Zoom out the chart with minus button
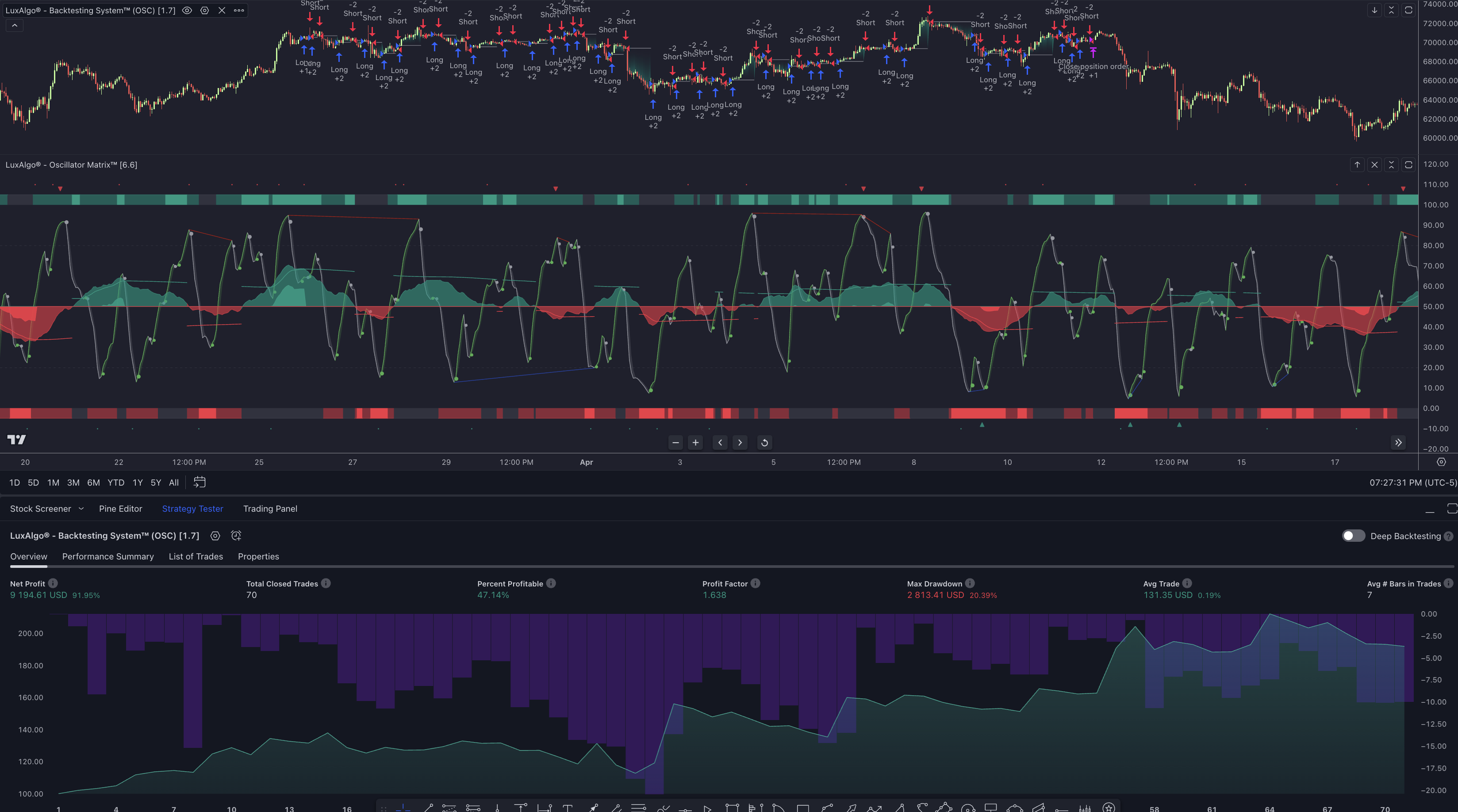 click(x=675, y=443)
